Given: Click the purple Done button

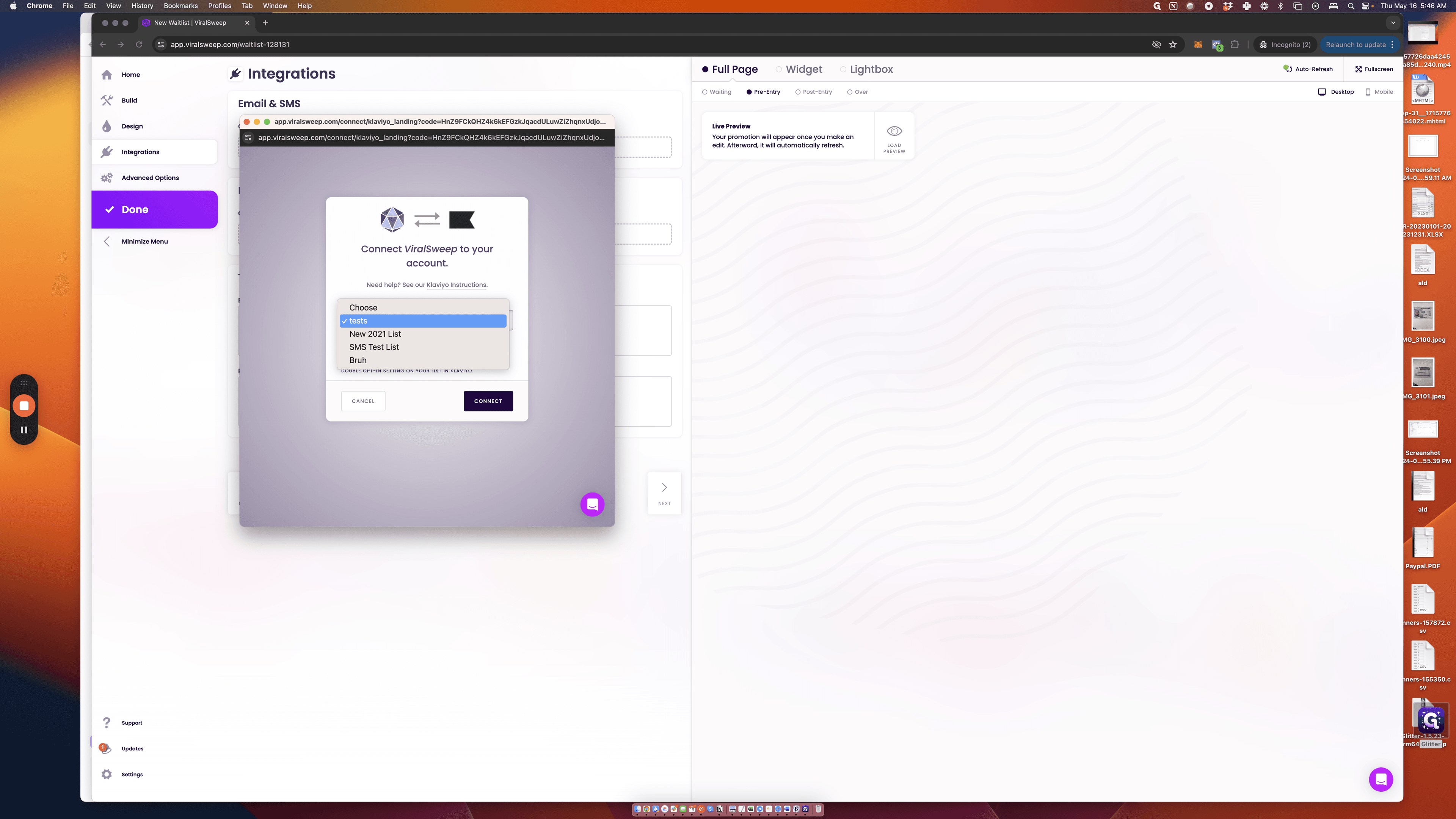Looking at the screenshot, I should pyautogui.click(x=154, y=209).
